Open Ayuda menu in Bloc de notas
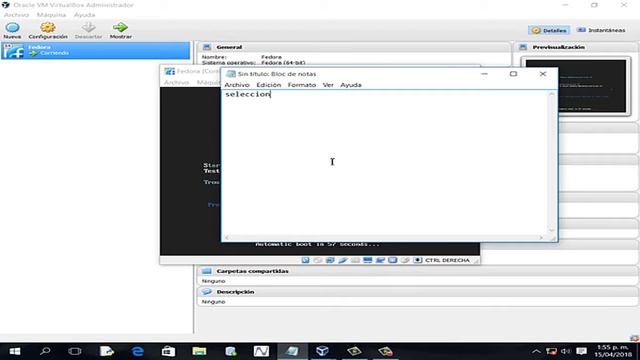This screenshot has width=640, height=360. tap(351, 85)
